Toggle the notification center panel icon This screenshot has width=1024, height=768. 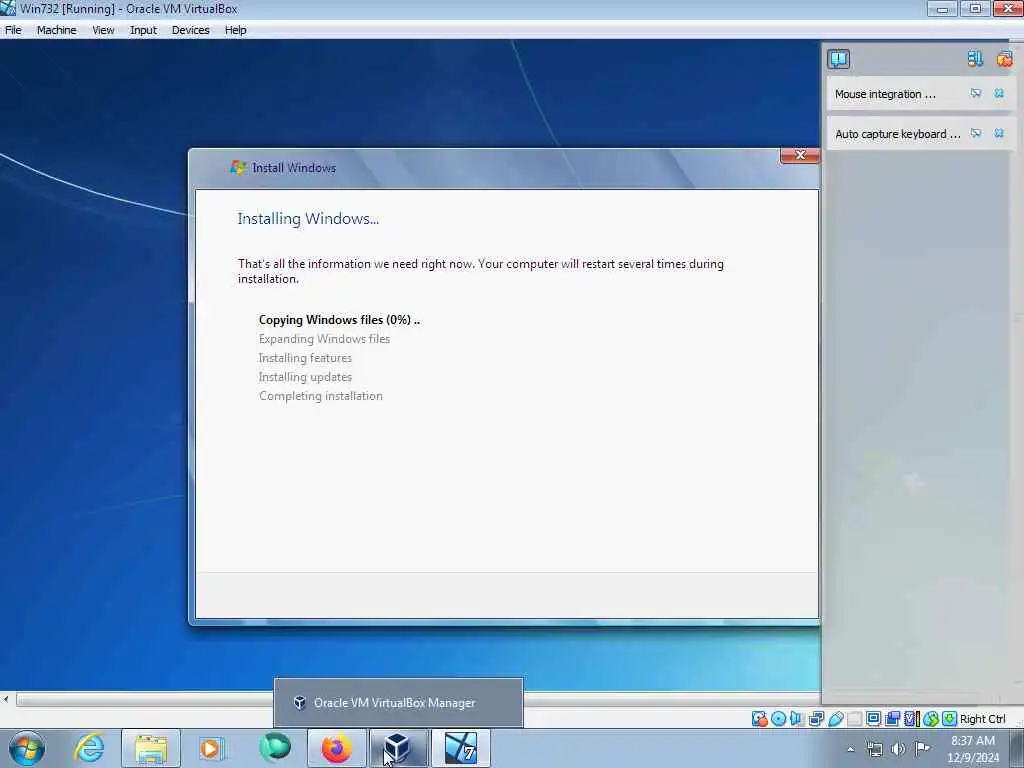click(839, 59)
